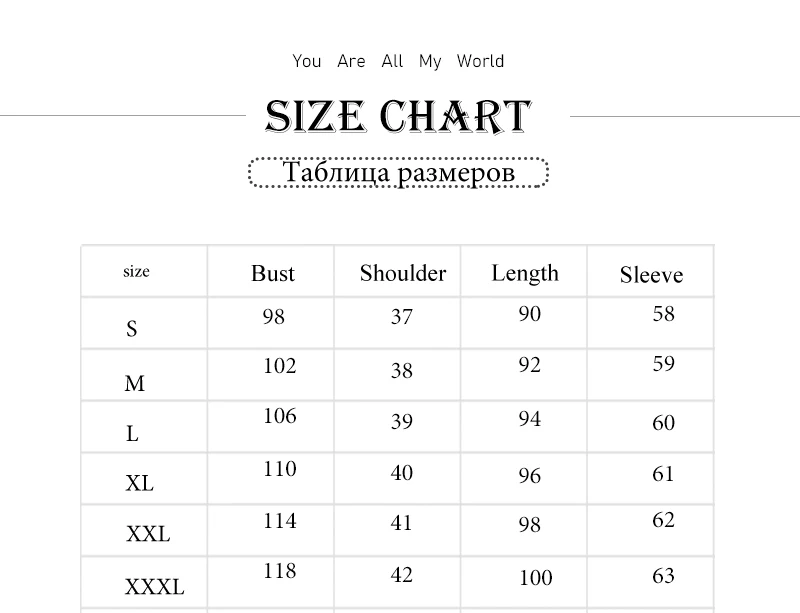Click bust value 98 for size S
The image size is (800, 613).
coord(273,316)
